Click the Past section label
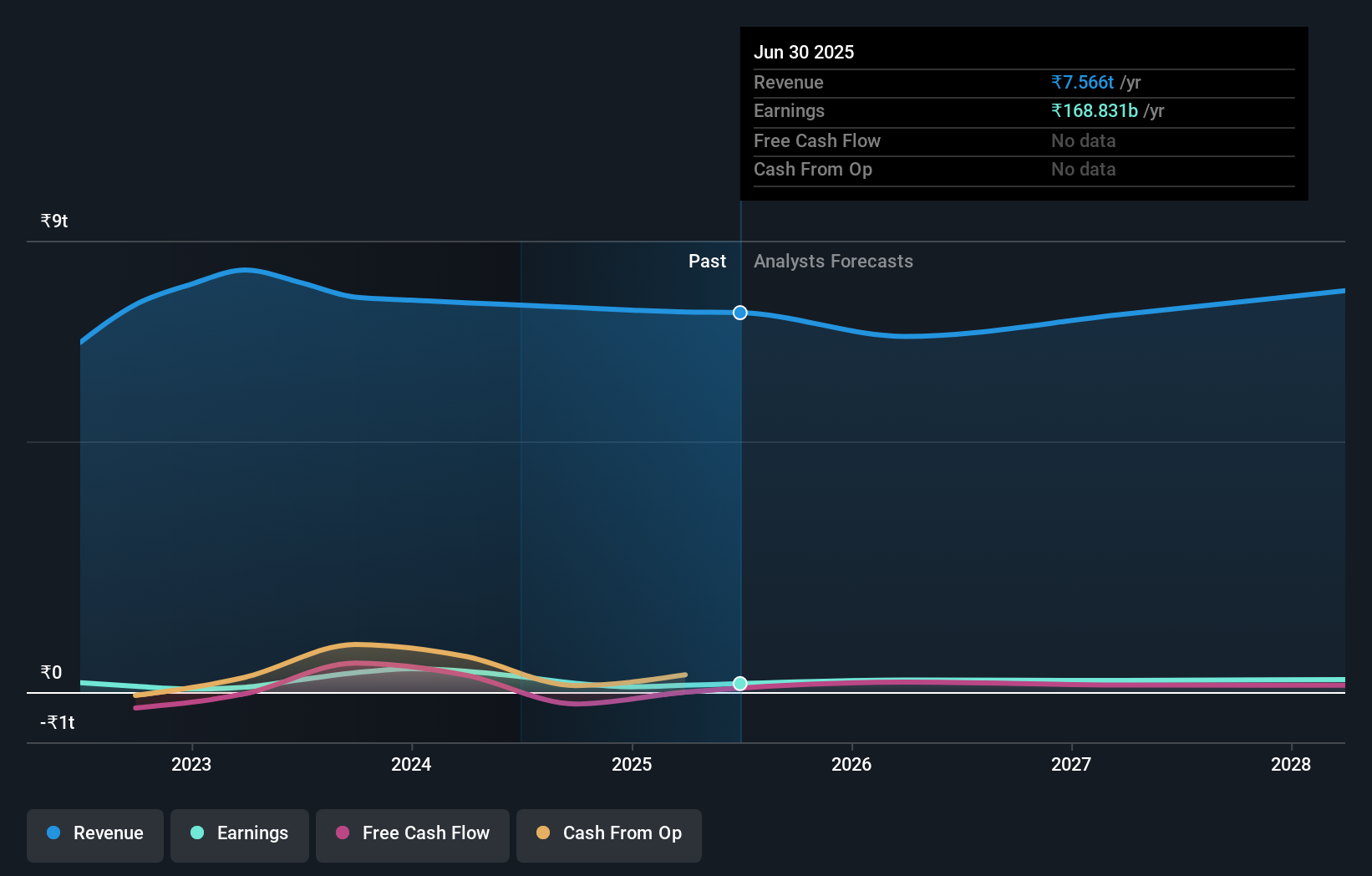Viewport: 1372px width, 876px height. click(x=707, y=261)
